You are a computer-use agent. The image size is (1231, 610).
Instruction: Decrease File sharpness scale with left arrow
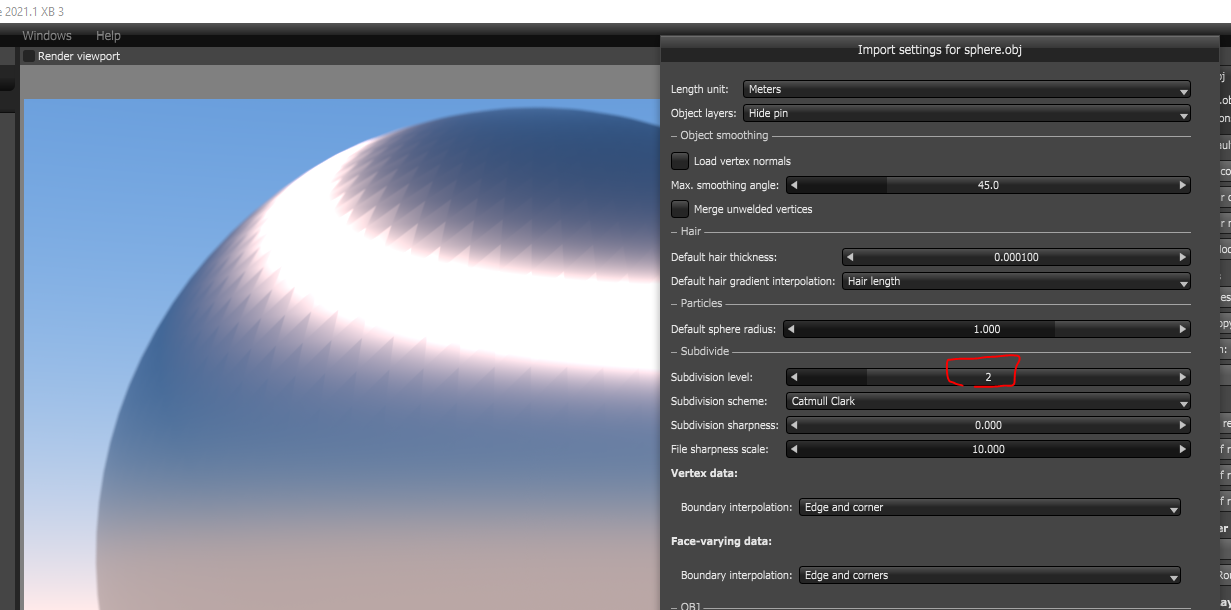pyautogui.click(x=792, y=449)
